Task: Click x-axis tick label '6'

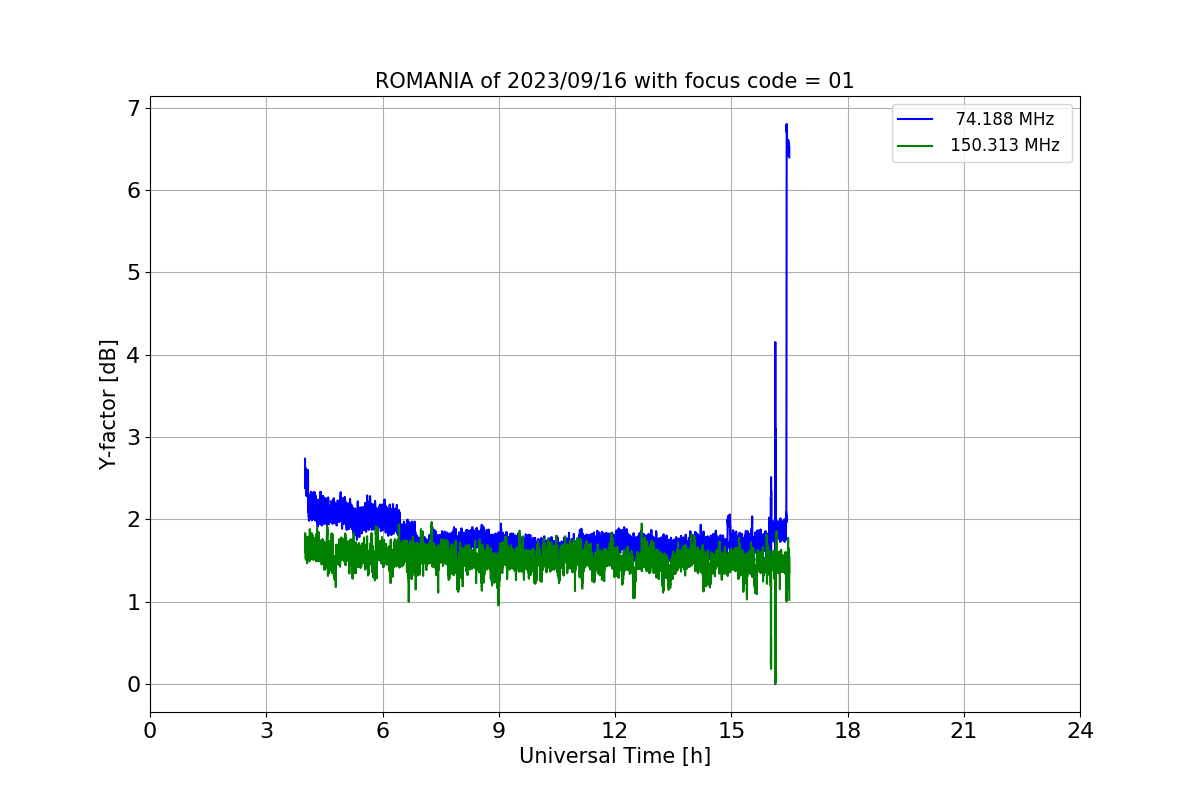Action: [382, 731]
